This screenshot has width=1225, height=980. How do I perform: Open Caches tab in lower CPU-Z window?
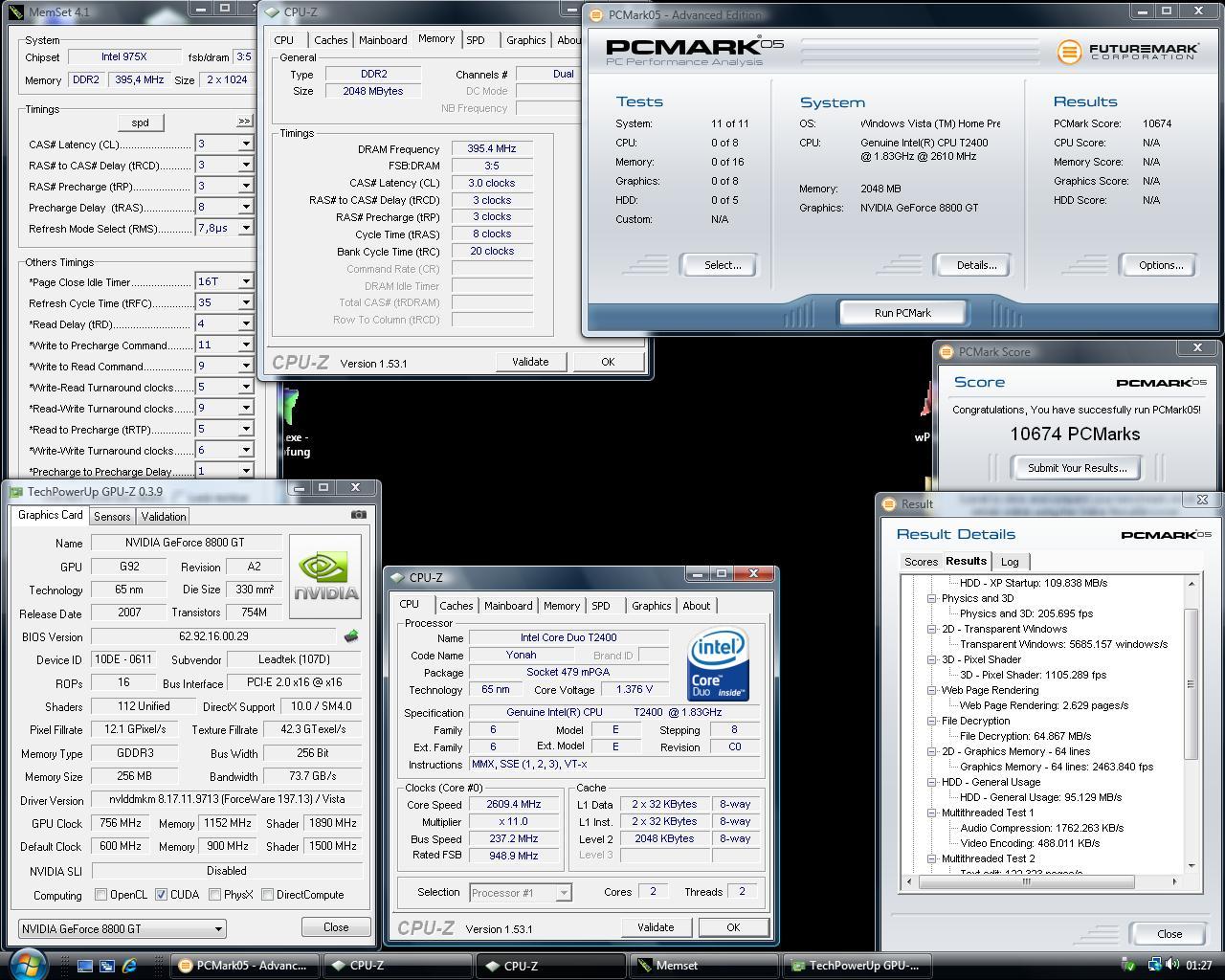457,606
